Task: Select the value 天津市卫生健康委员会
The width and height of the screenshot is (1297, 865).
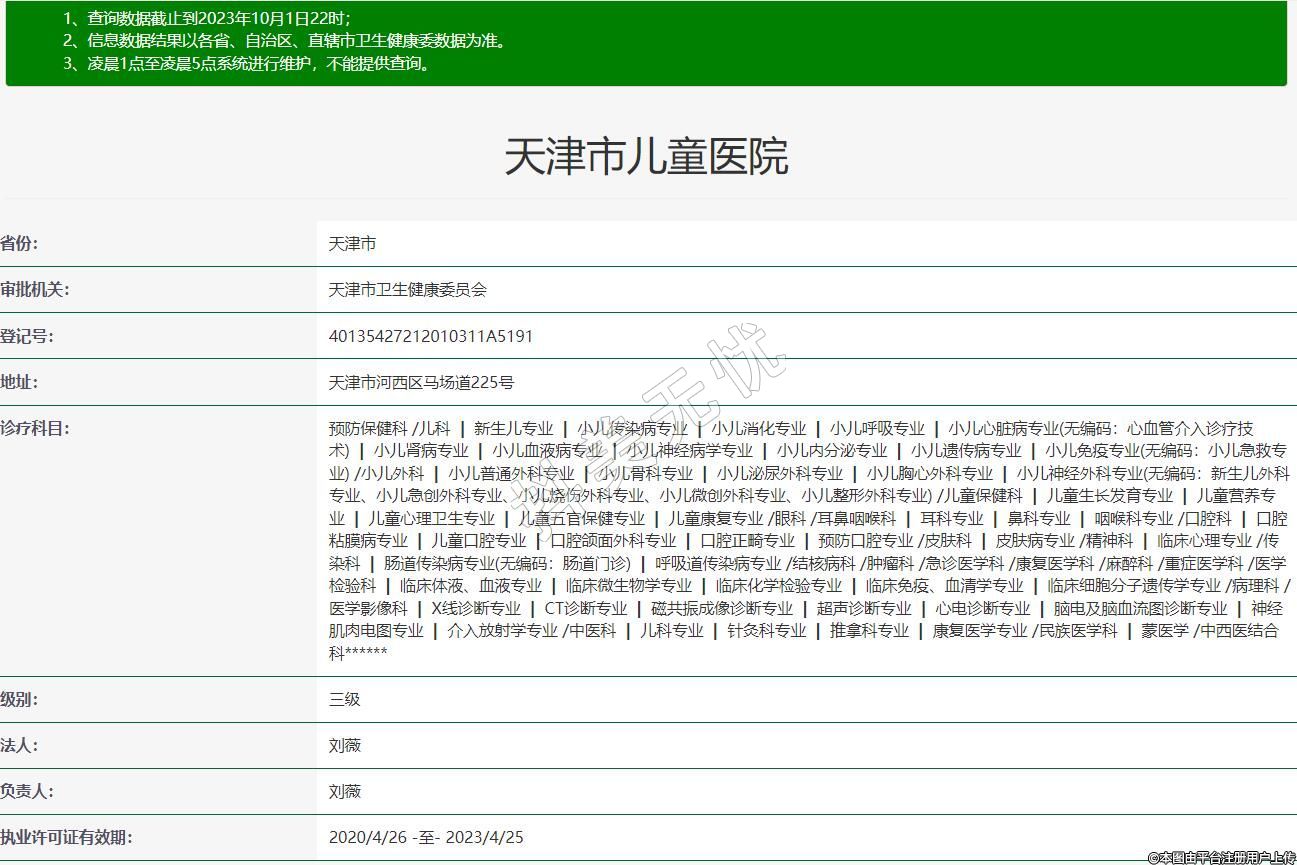Action: pyautogui.click(x=407, y=290)
